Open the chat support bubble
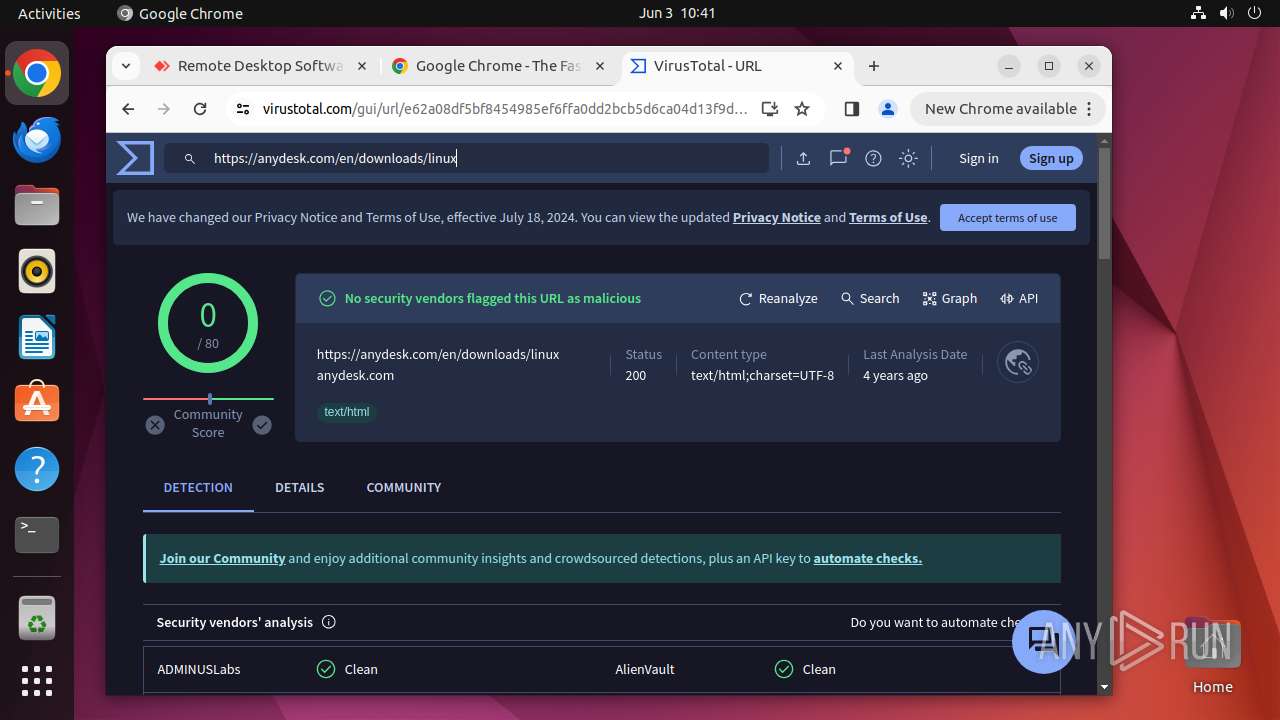 pos(1043,641)
